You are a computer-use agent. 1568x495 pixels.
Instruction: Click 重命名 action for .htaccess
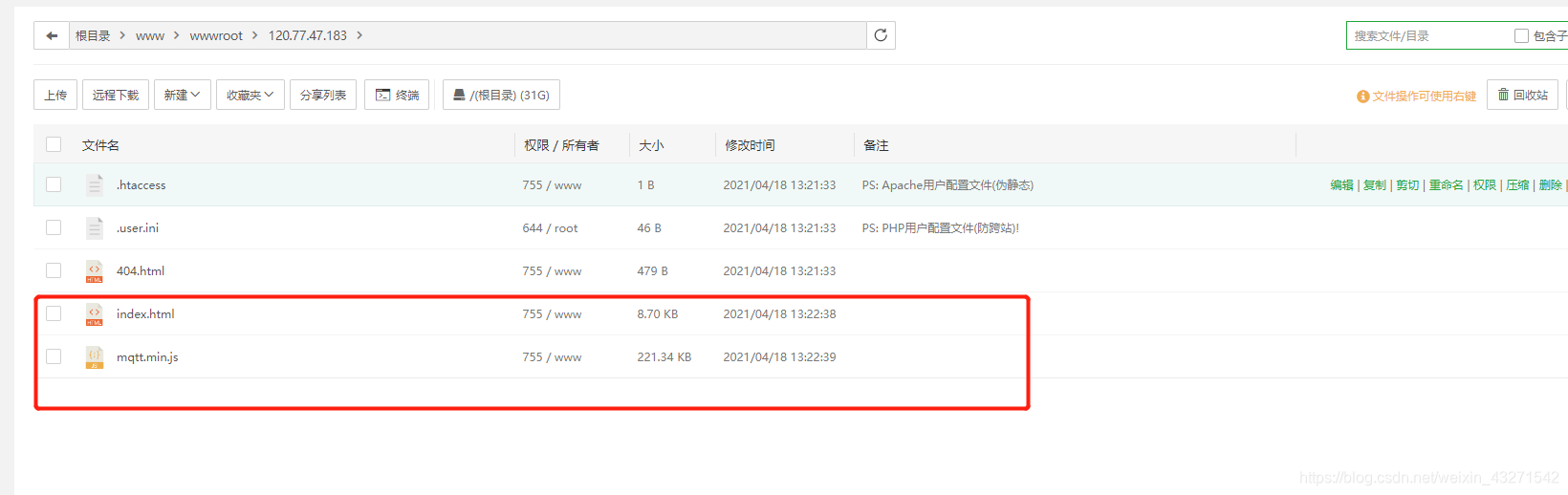tap(1446, 184)
